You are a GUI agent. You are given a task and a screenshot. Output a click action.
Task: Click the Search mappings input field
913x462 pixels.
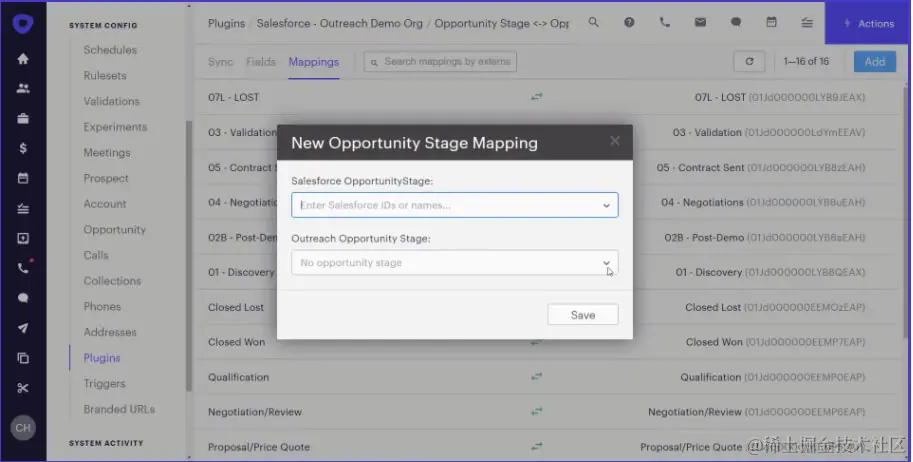440,62
